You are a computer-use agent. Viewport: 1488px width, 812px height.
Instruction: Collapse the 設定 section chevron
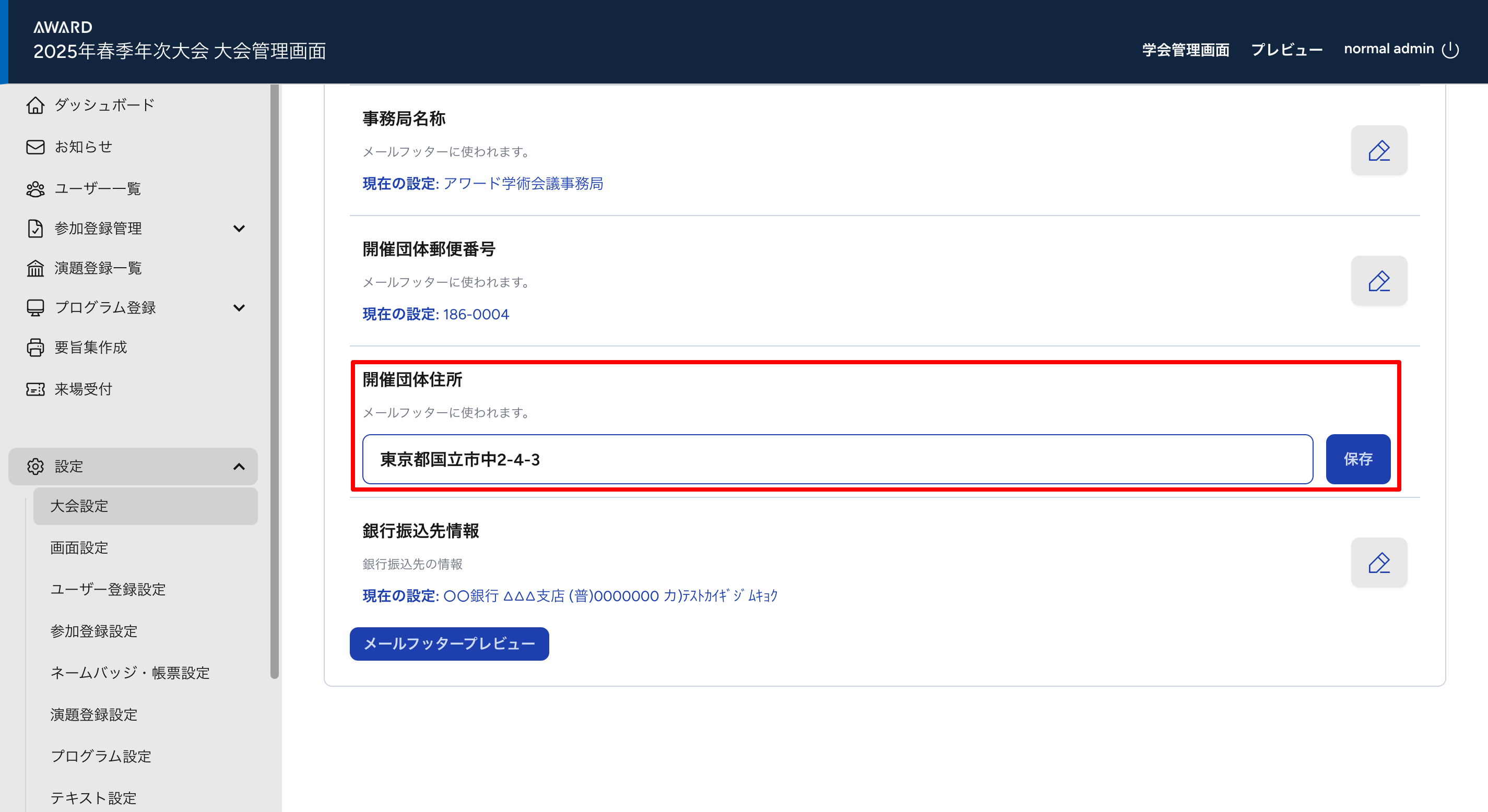(239, 466)
